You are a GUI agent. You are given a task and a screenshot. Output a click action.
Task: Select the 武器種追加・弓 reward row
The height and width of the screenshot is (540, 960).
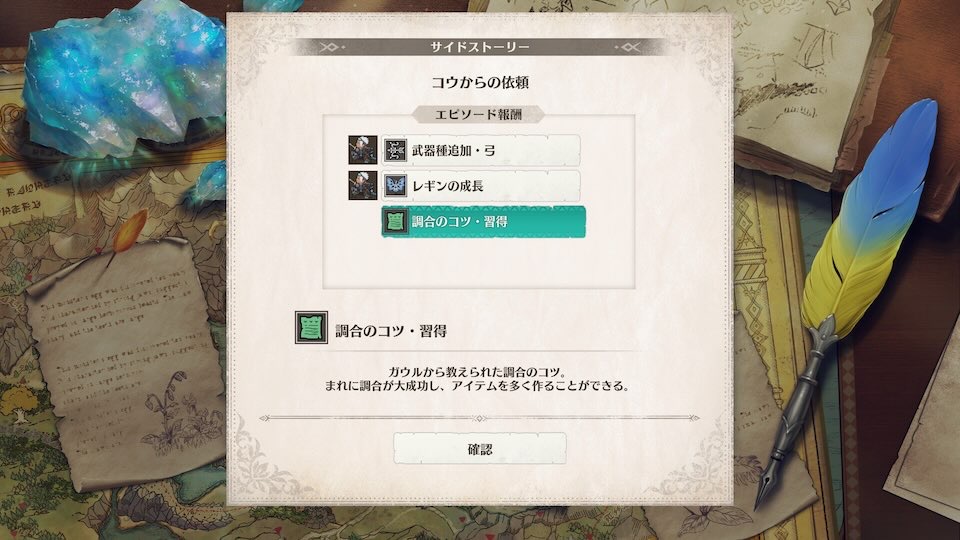[x=481, y=151]
